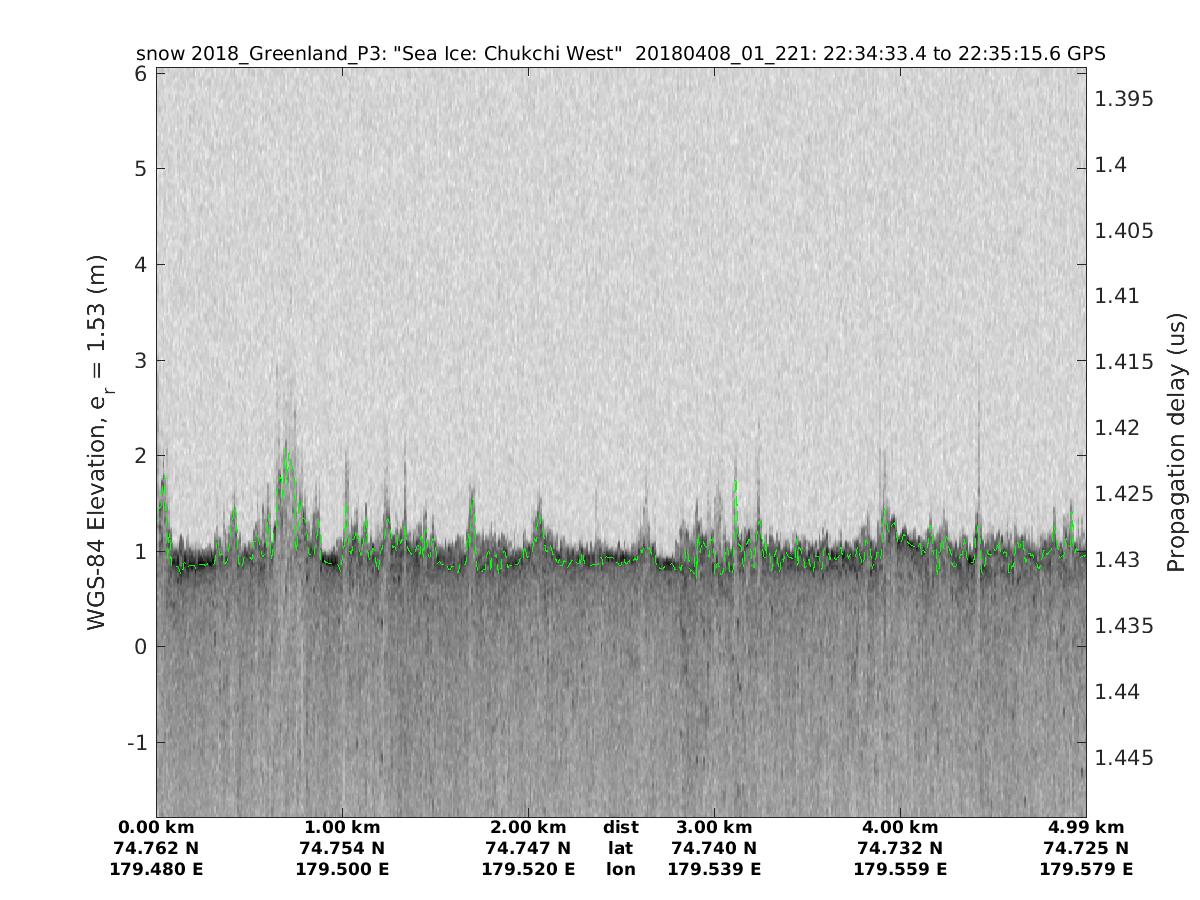Click the "lon" legend label below axis
The height and width of the screenshot is (900, 1200).
[620, 869]
